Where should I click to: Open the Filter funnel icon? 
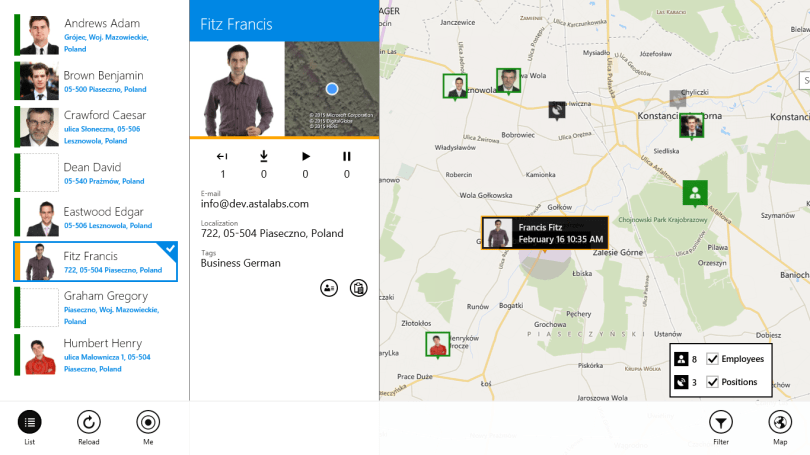click(721, 422)
